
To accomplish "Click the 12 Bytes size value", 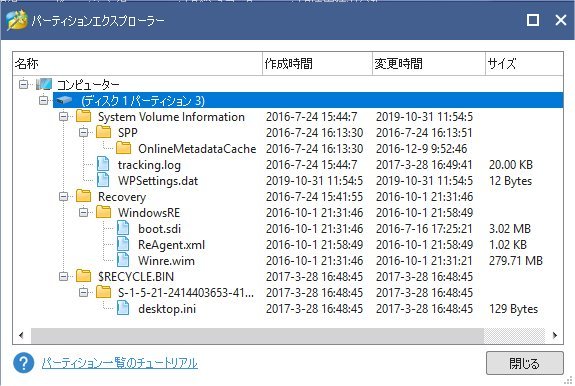I will 510,181.
